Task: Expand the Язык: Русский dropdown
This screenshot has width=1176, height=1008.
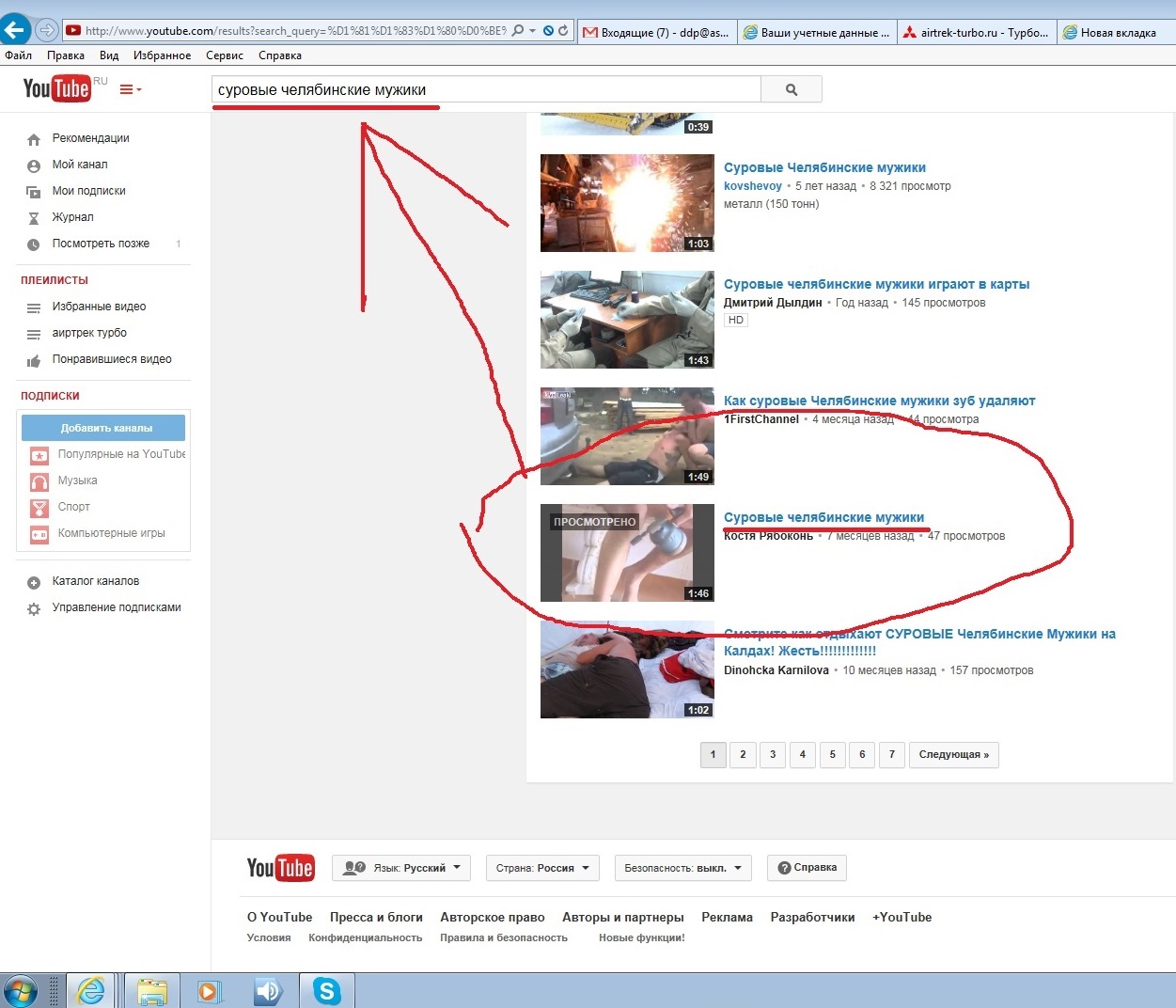Action: pos(401,868)
